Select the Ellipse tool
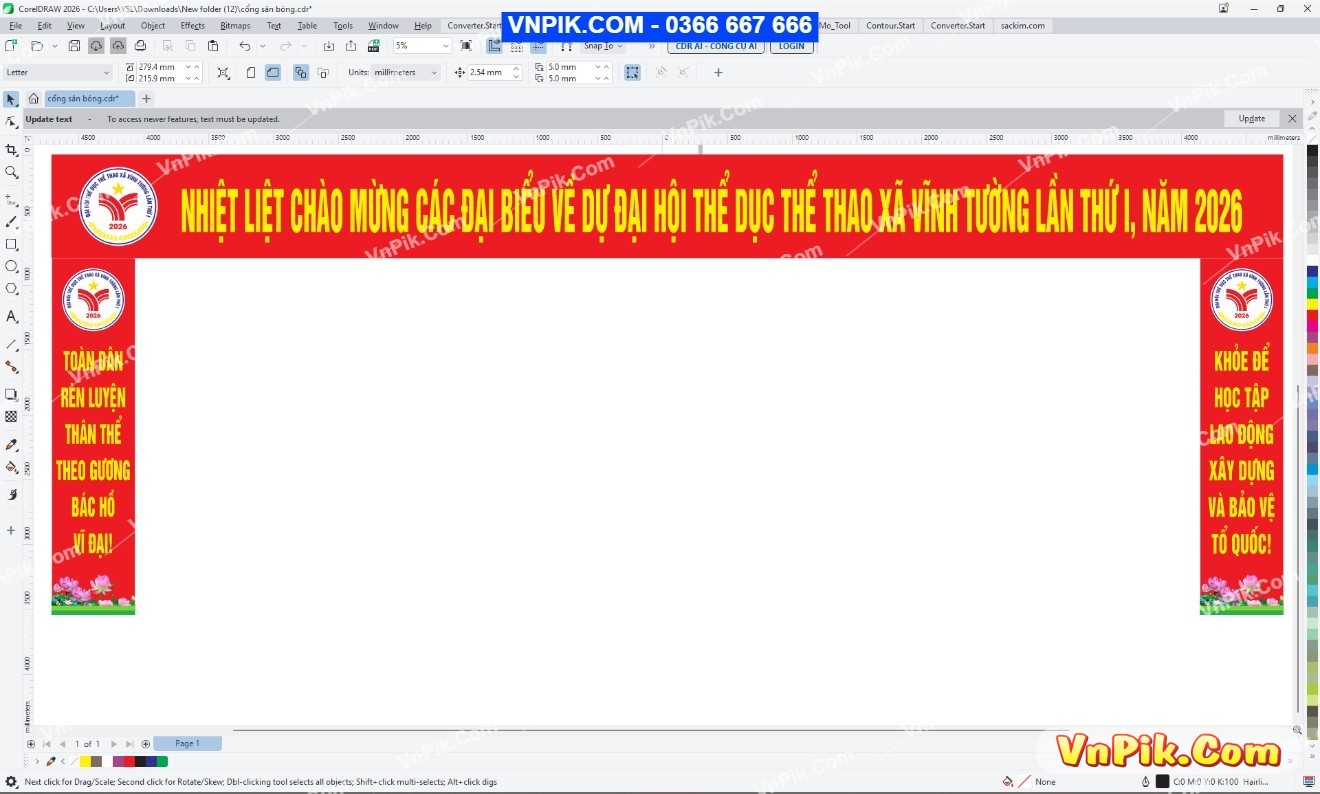Image resolution: width=1320 pixels, height=794 pixels. tap(11, 266)
